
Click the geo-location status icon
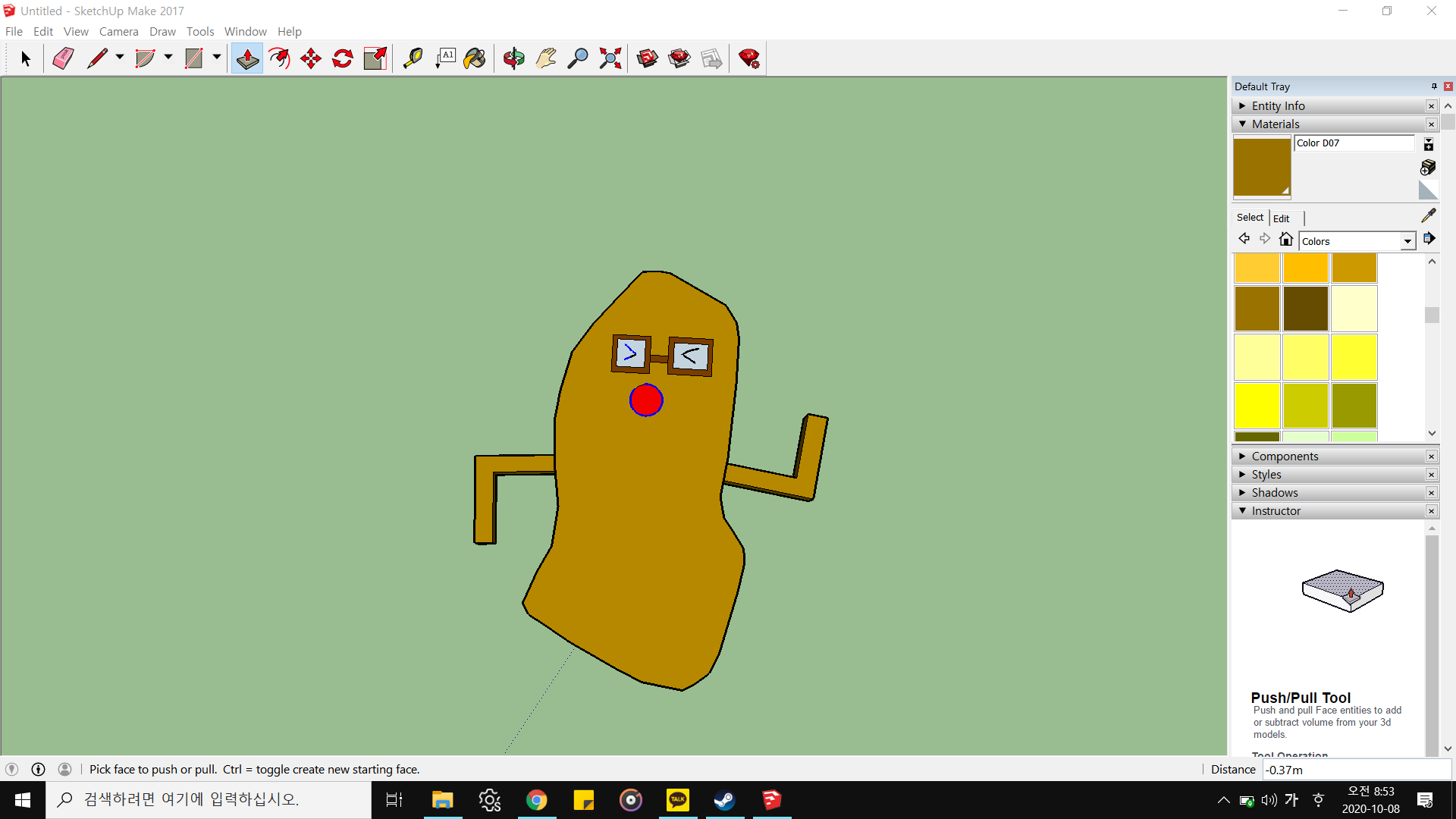(x=11, y=769)
